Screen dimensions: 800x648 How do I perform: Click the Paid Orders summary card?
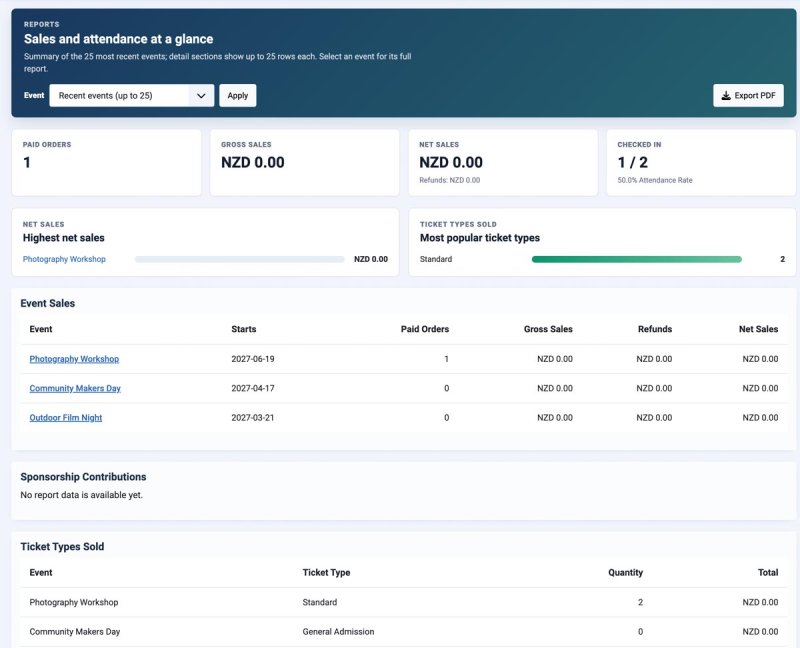(x=106, y=162)
